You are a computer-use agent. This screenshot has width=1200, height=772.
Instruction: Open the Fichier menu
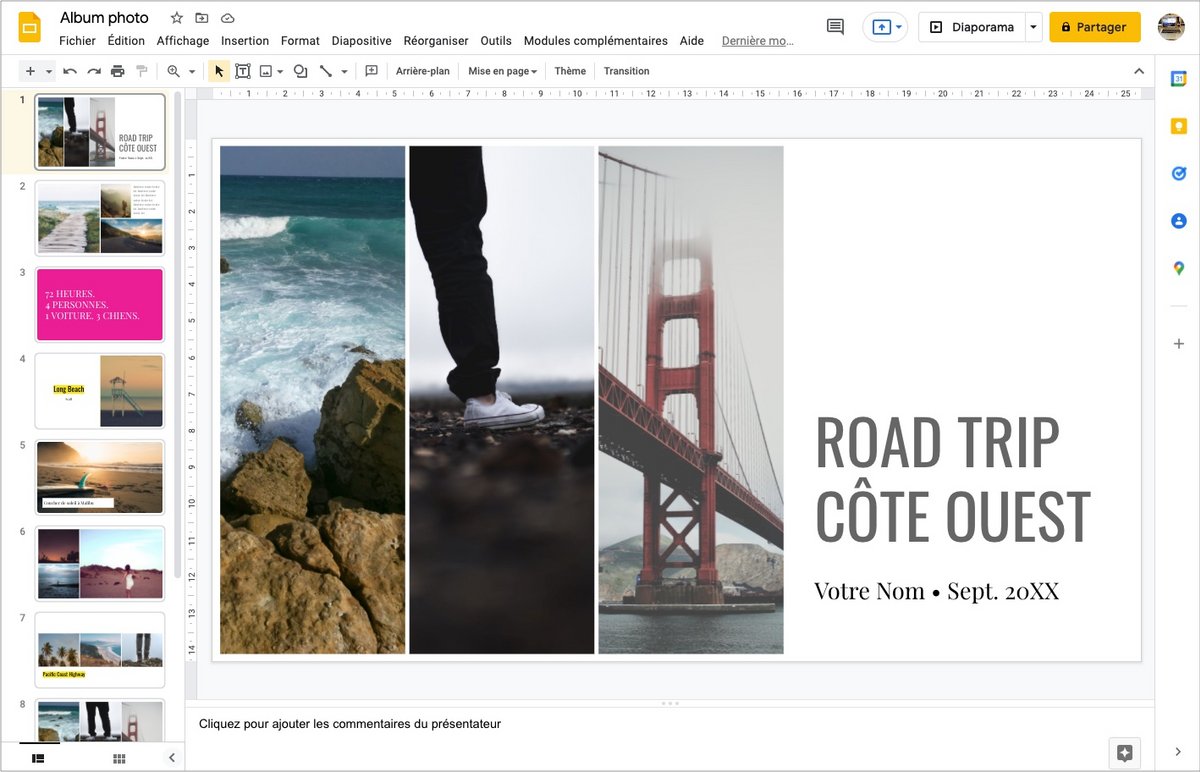click(x=77, y=41)
